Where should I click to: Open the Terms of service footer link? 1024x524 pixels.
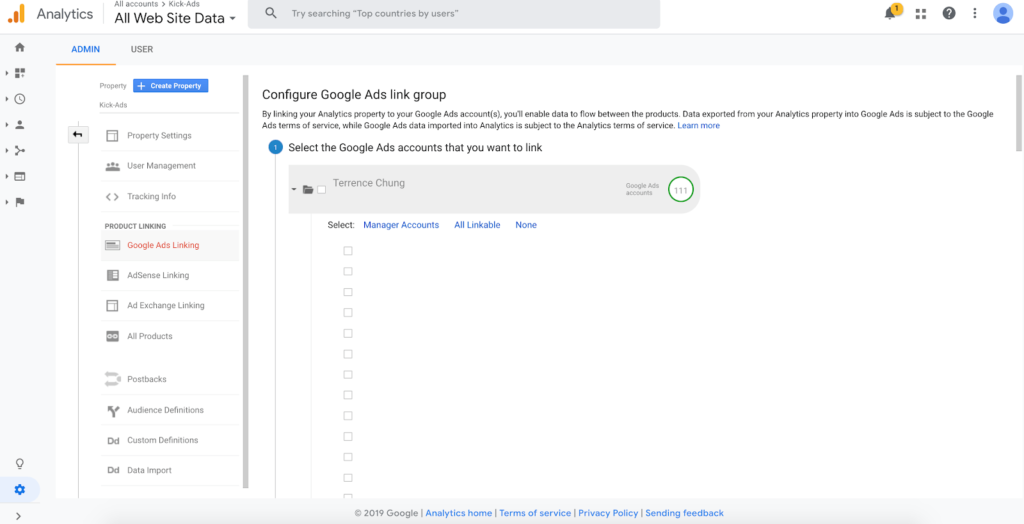tap(535, 514)
